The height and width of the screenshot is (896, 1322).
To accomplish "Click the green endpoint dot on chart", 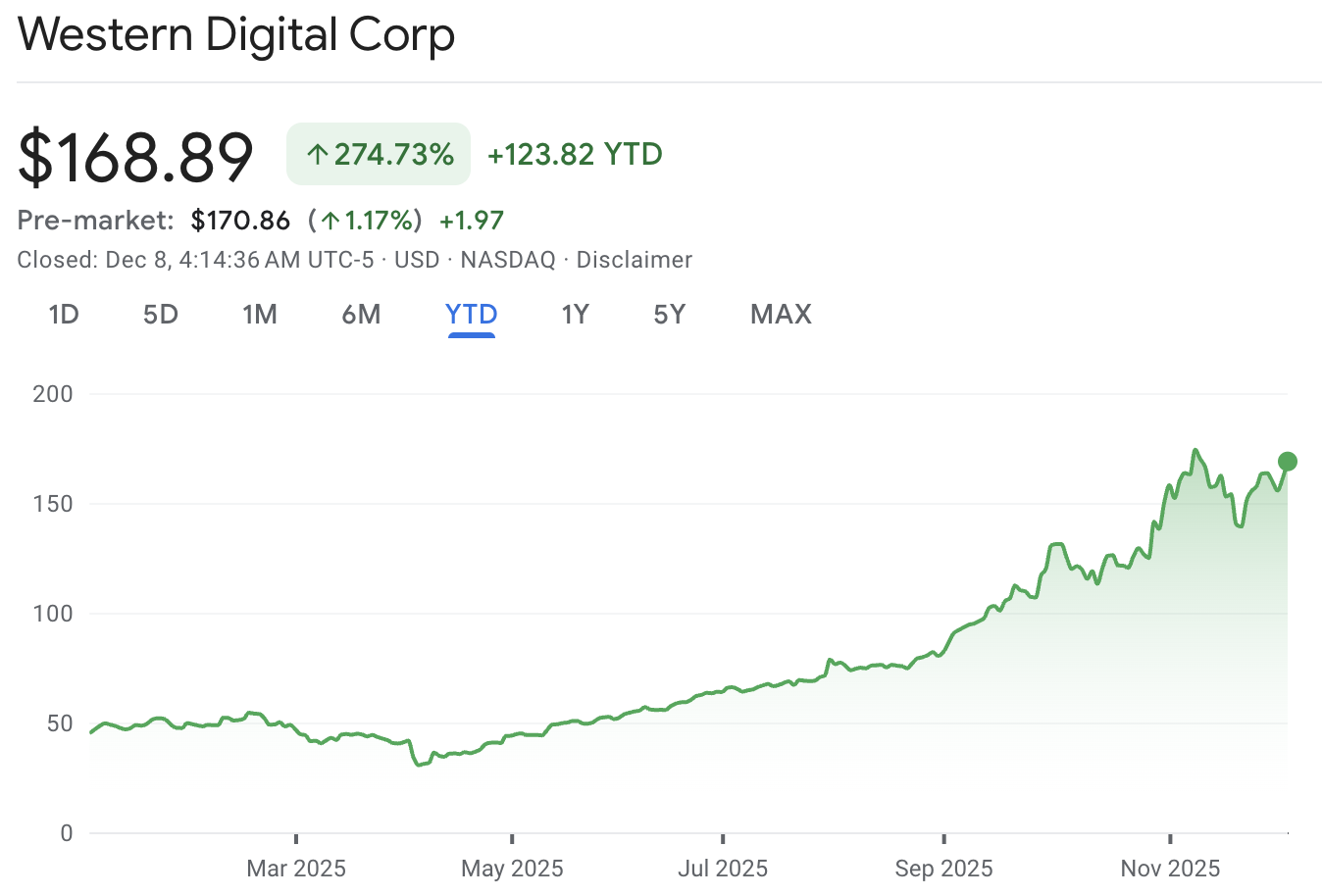I will click(x=1287, y=461).
